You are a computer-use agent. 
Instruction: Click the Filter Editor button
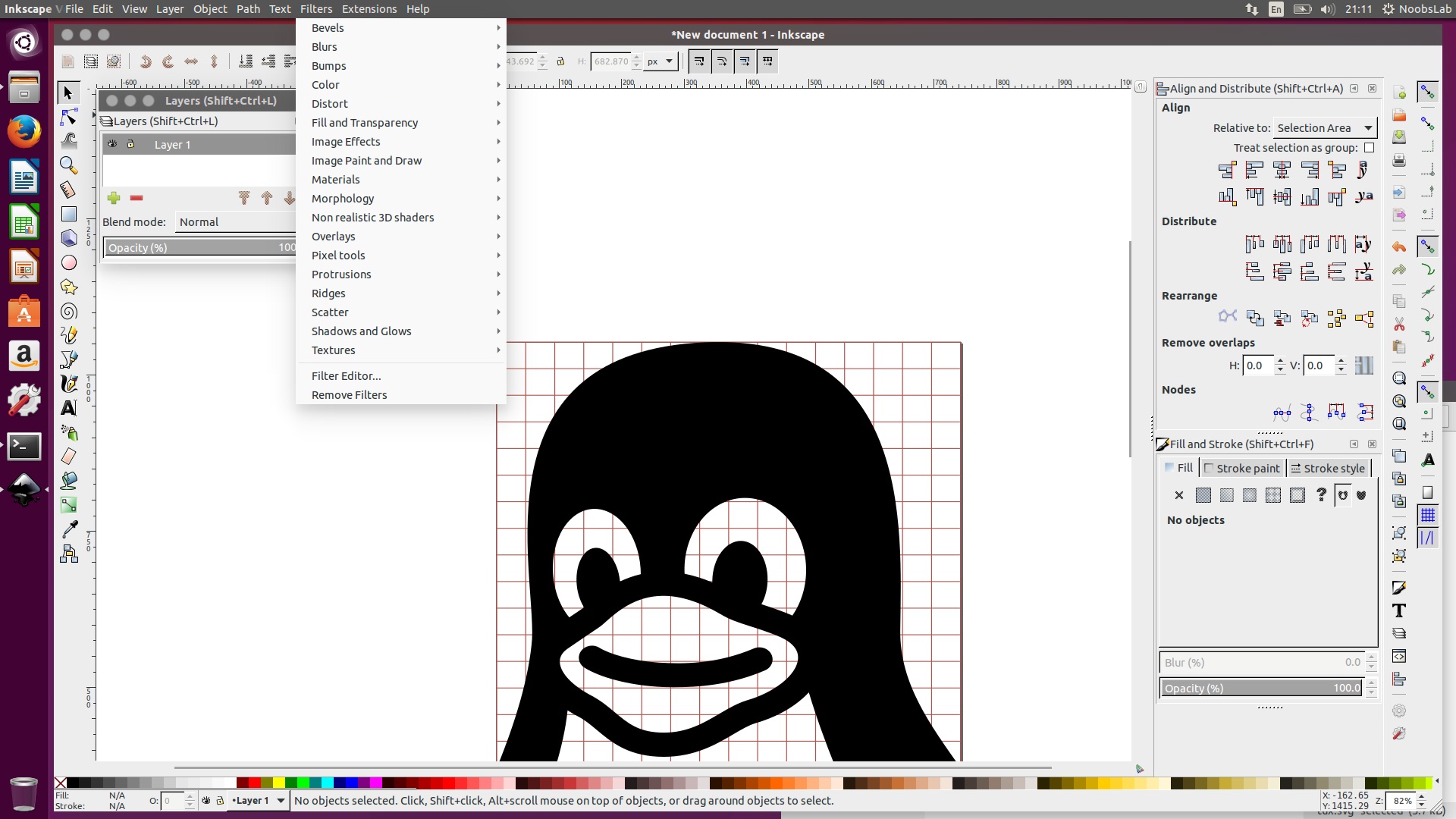(x=346, y=375)
